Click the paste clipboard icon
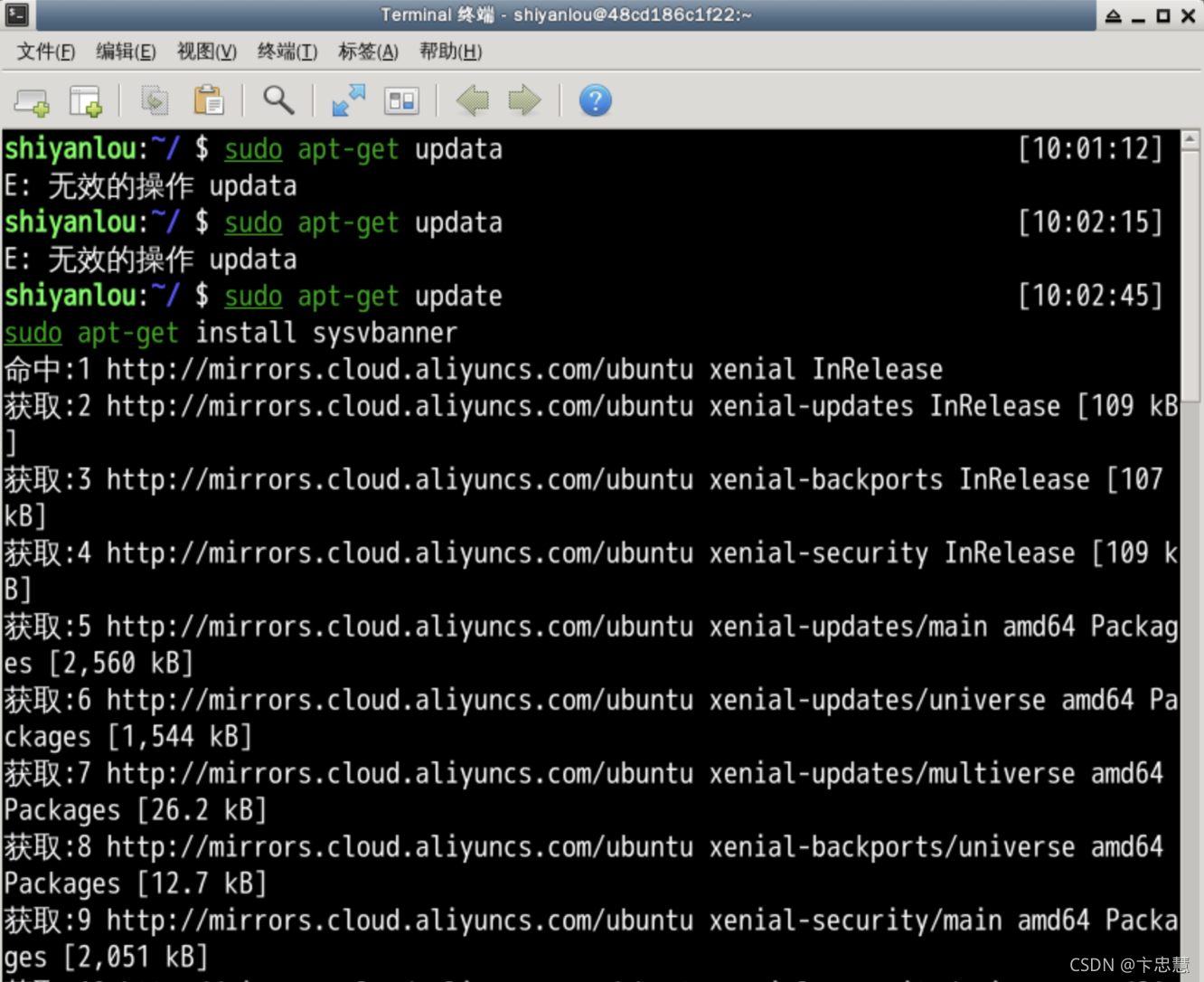The image size is (1204, 982). pos(209,101)
